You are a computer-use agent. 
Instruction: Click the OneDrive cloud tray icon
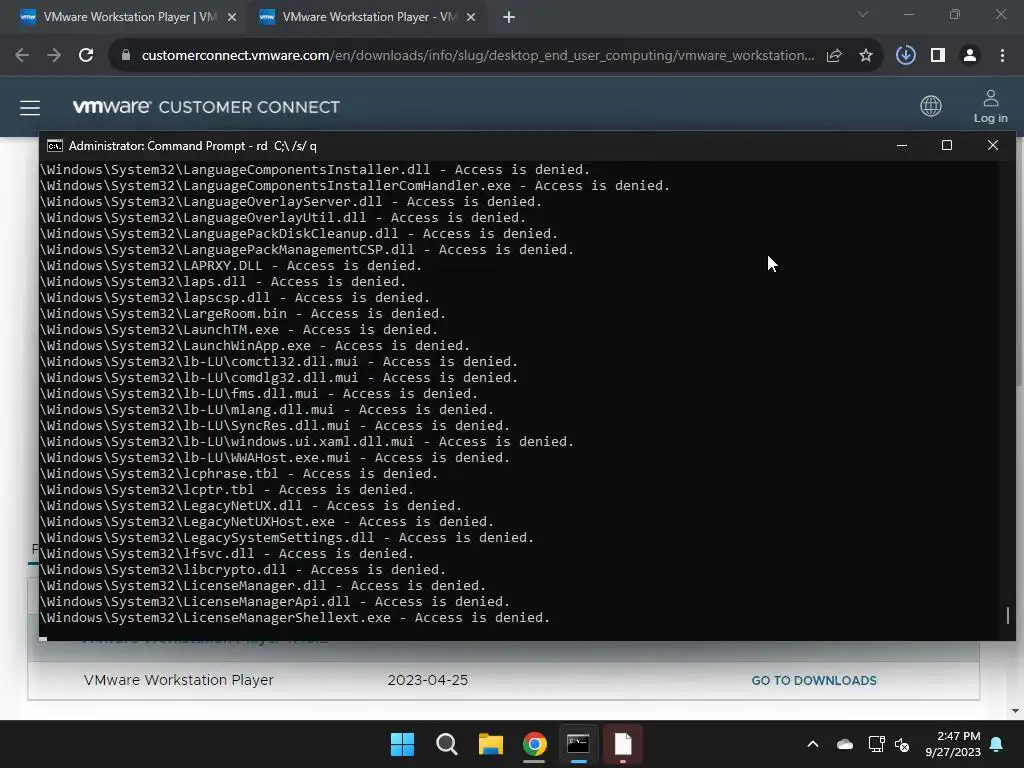point(845,744)
